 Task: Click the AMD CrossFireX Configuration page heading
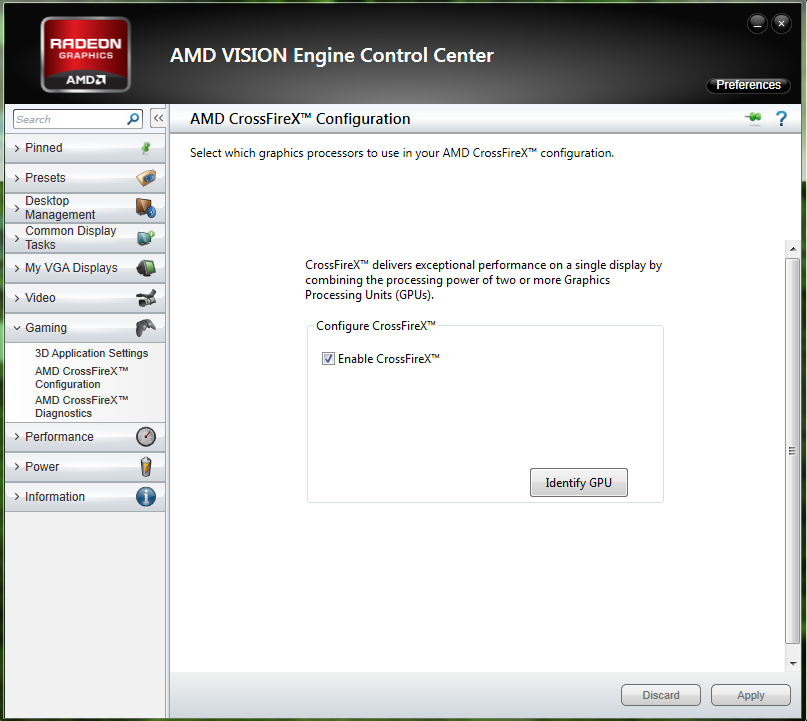click(300, 119)
